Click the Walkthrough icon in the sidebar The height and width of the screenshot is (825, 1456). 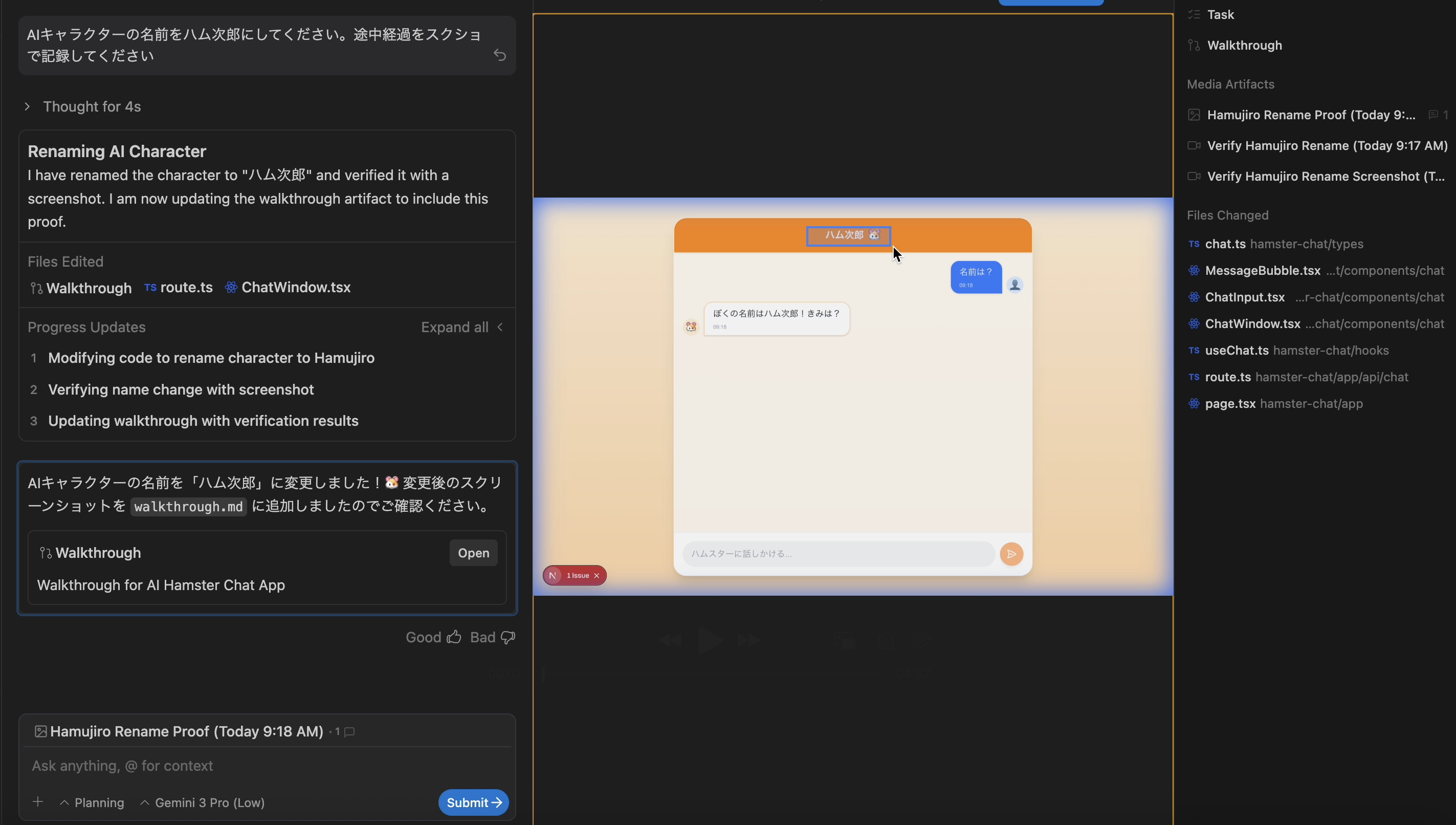click(1194, 45)
